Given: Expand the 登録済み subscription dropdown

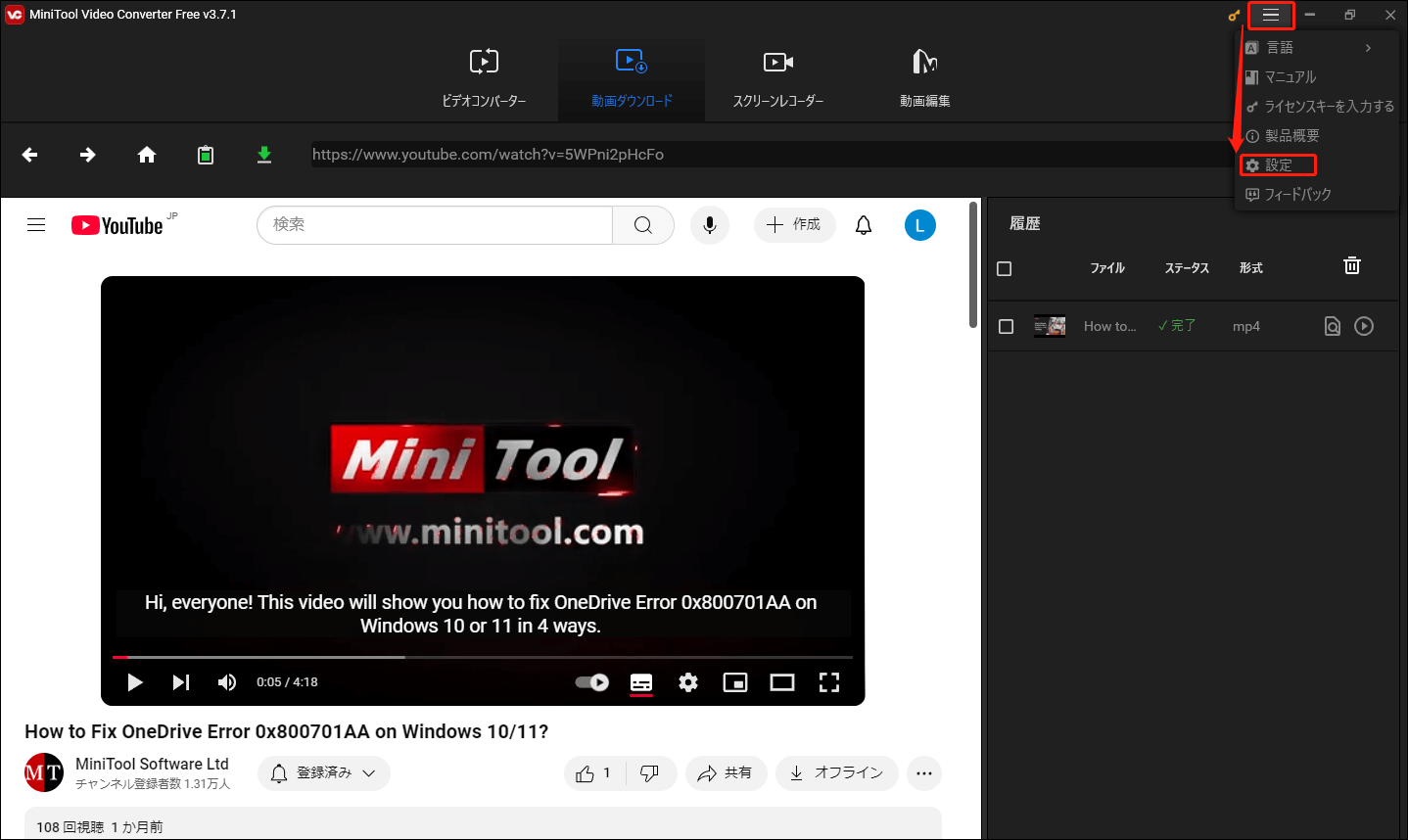Looking at the screenshot, I should click(324, 773).
